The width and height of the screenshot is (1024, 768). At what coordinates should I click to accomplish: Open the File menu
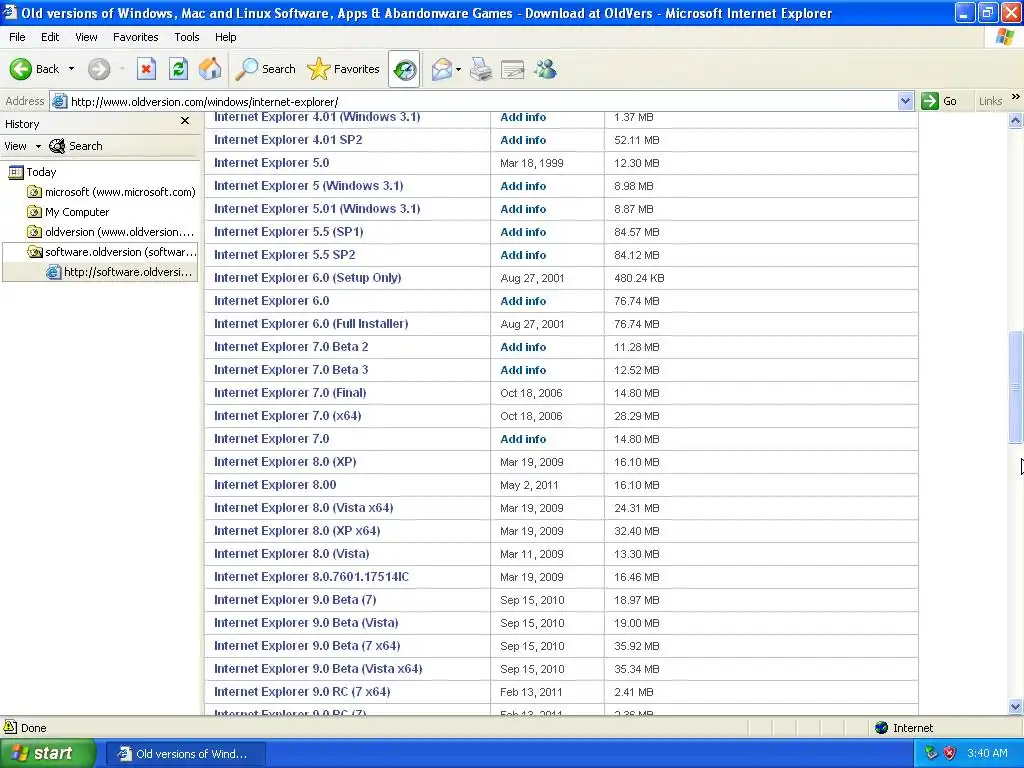tap(17, 37)
